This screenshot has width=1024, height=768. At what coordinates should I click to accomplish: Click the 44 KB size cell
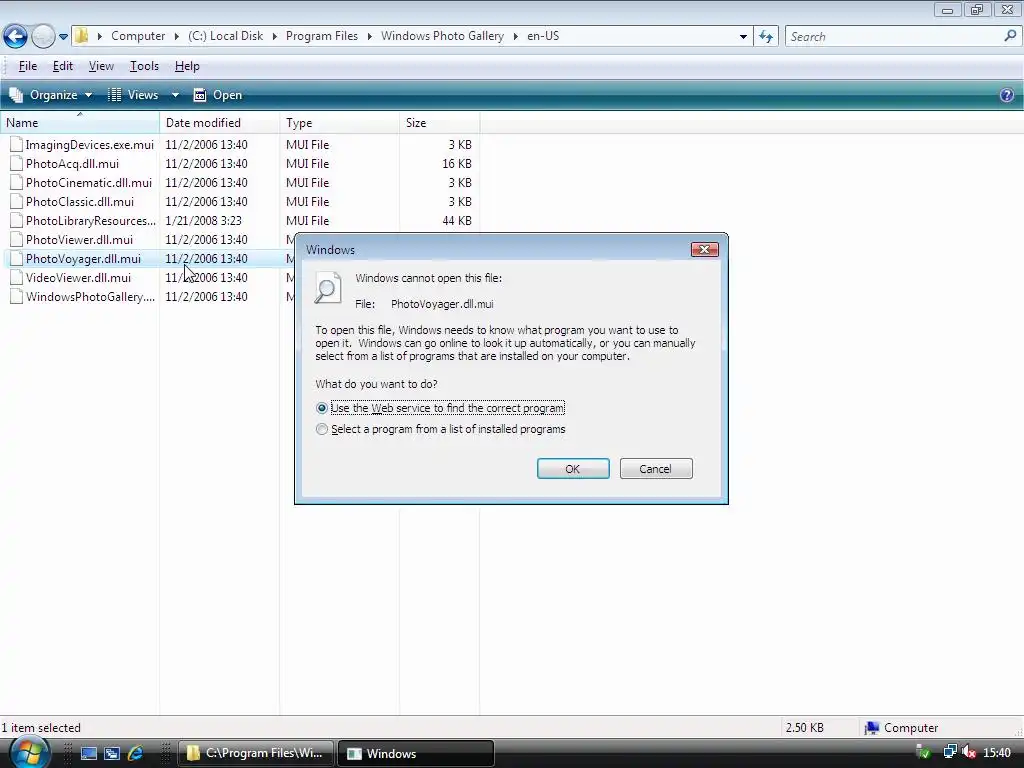pyautogui.click(x=456, y=221)
